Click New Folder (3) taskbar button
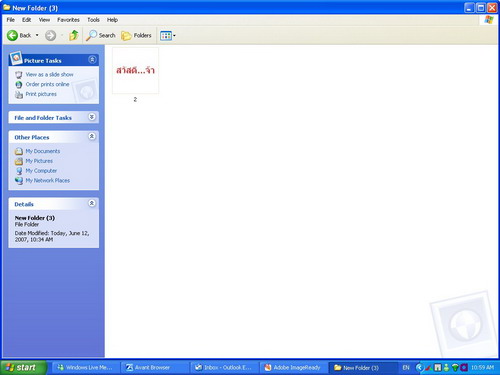The height and width of the screenshot is (375, 500). pos(362,368)
